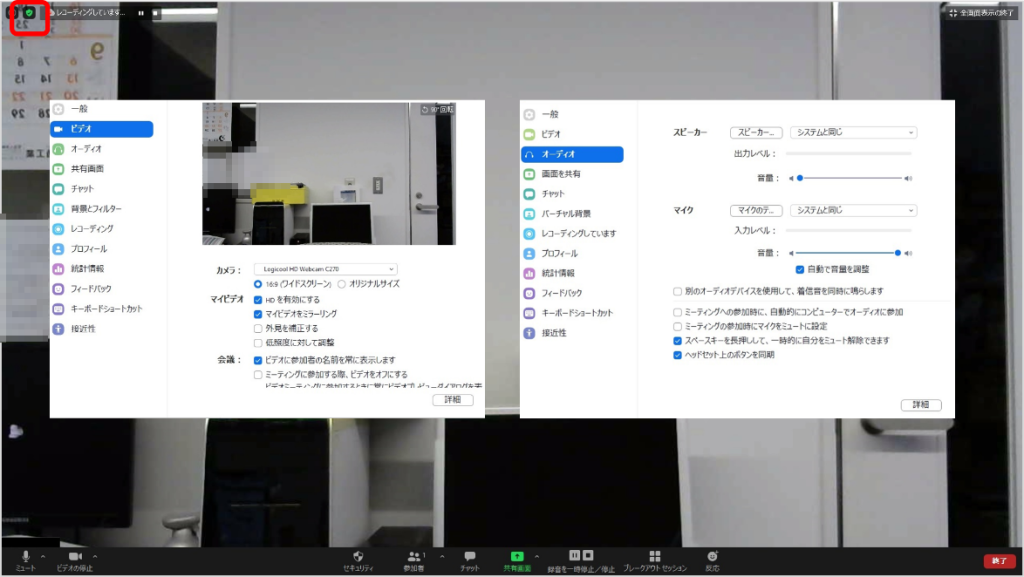The width and height of the screenshot is (1024, 577).
Task: Adjust the microphone 音量 slider
Action: (x=849, y=253)
